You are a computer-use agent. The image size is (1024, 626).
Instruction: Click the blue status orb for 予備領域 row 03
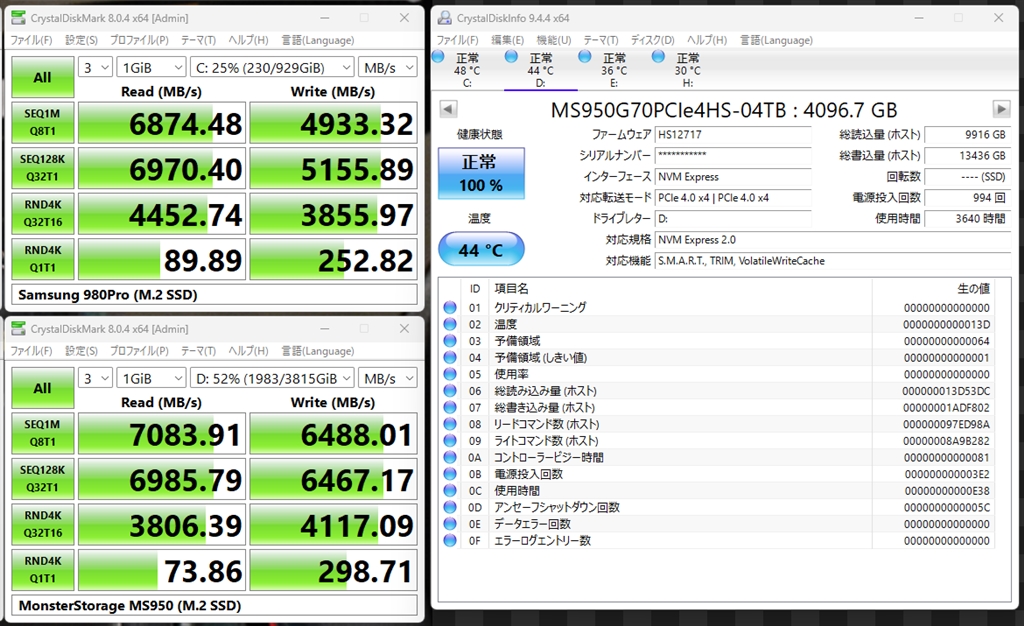(450, 341)
